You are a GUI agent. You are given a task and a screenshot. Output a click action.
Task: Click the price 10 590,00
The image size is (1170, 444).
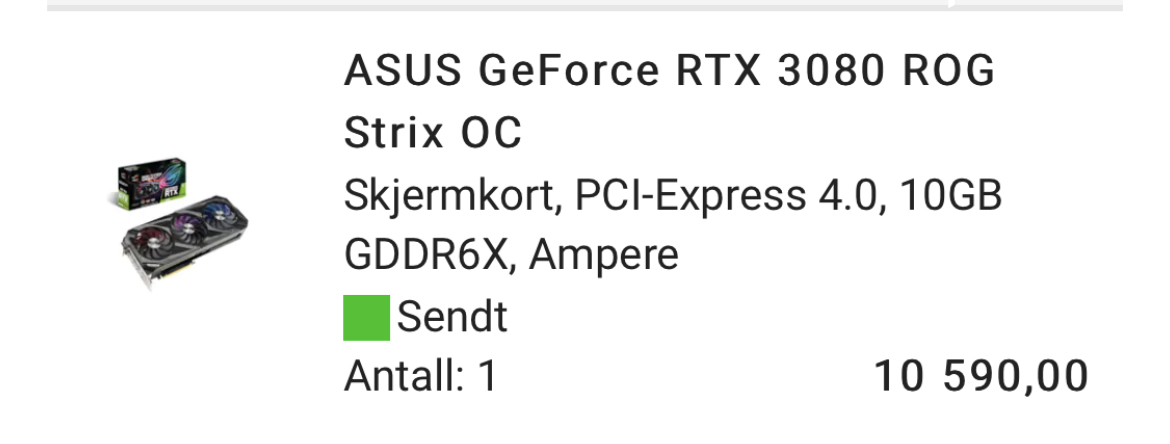click(981, 377)
